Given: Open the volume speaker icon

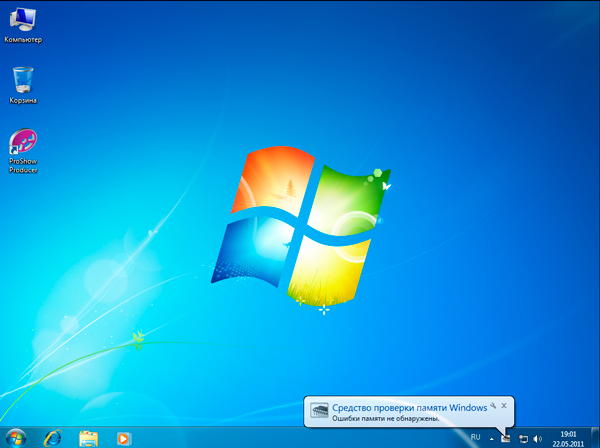Looking at the screenshot, I should click(538, 439).
